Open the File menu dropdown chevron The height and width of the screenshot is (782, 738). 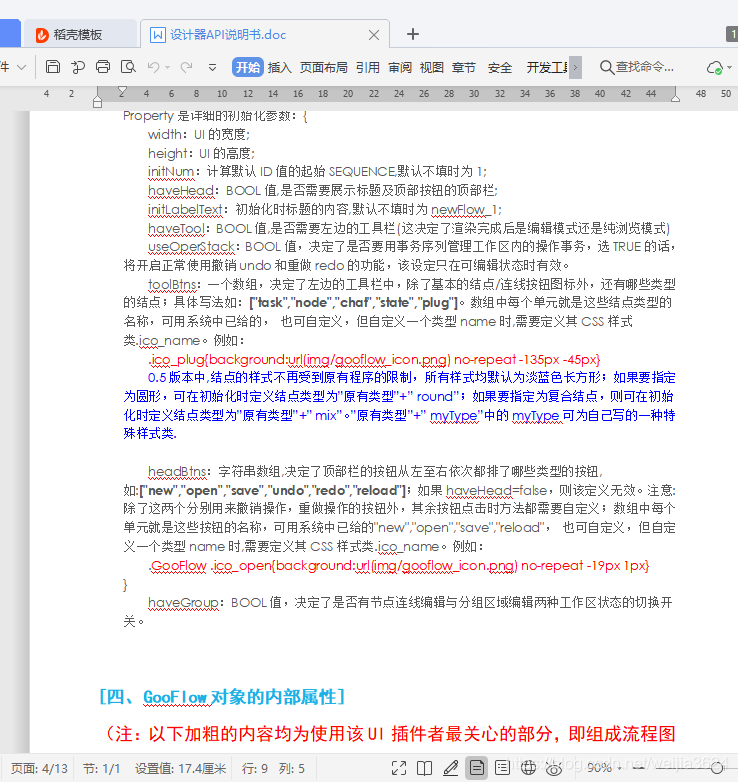(x=21, y=67)
